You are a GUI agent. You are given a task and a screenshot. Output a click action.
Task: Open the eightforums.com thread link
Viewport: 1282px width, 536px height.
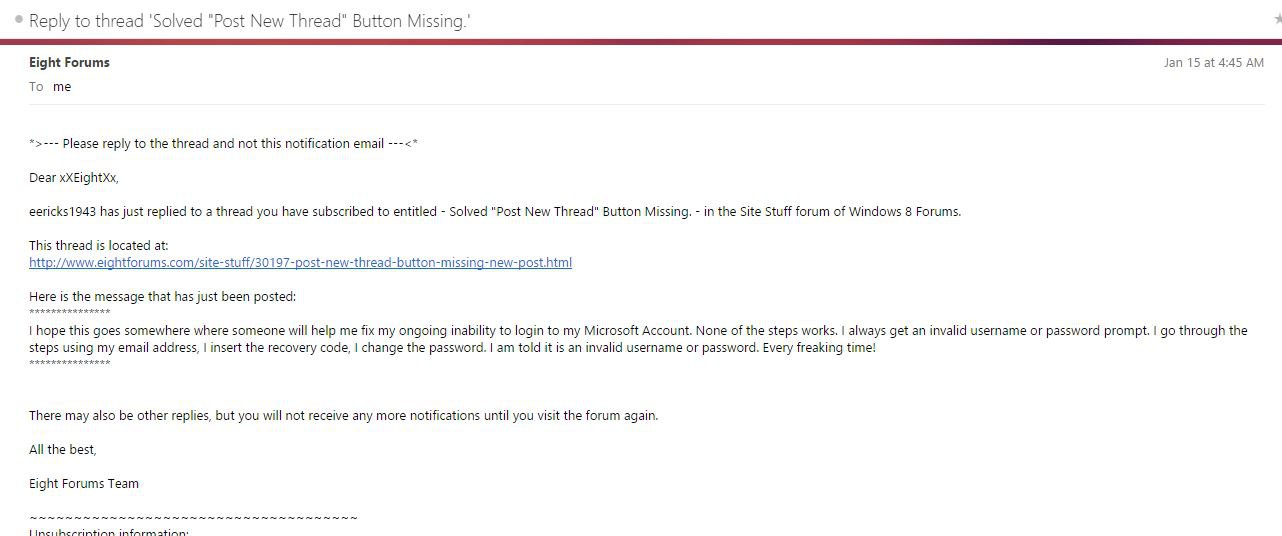301,263
